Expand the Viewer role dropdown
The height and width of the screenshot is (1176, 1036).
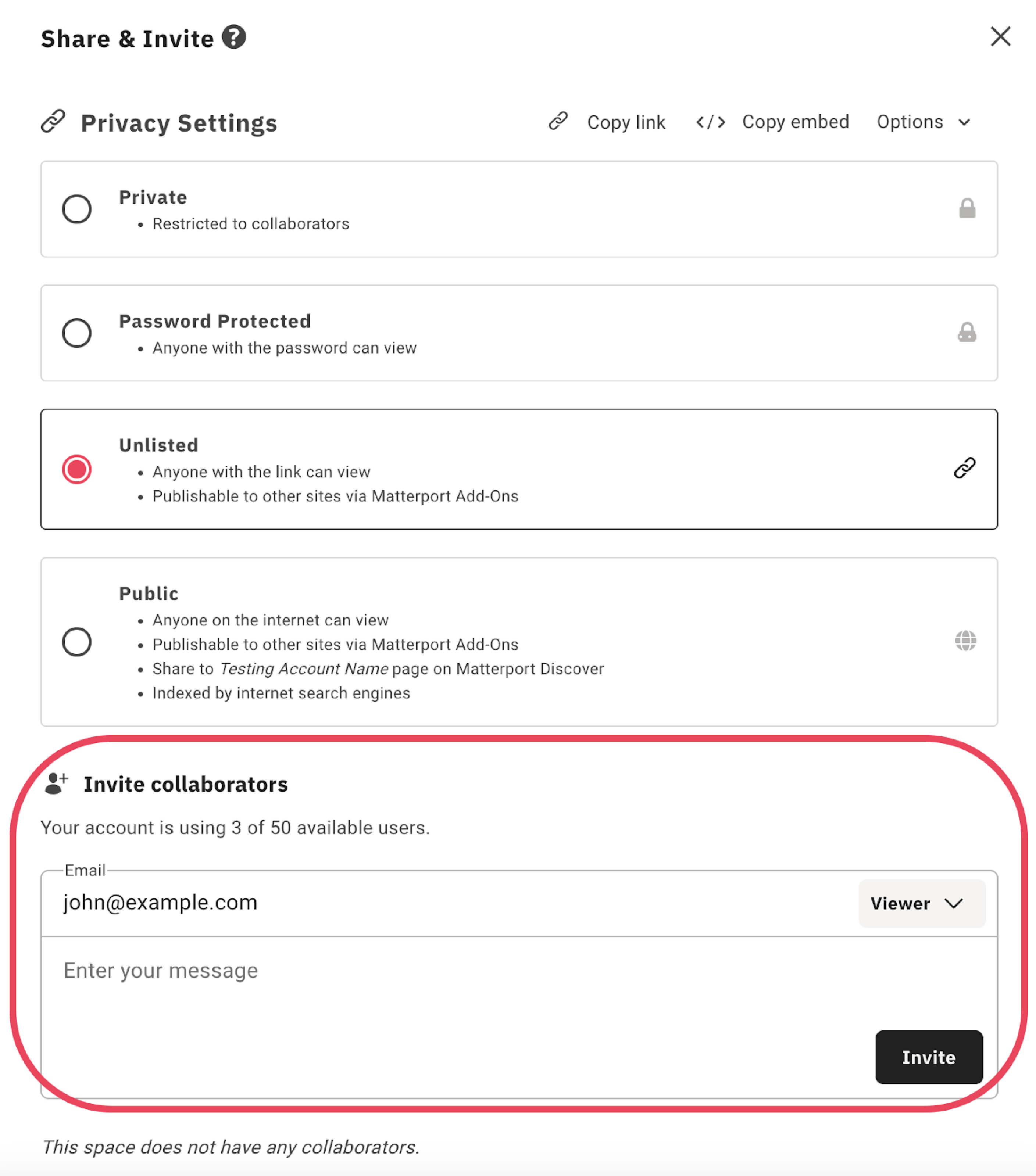(921, 903)
